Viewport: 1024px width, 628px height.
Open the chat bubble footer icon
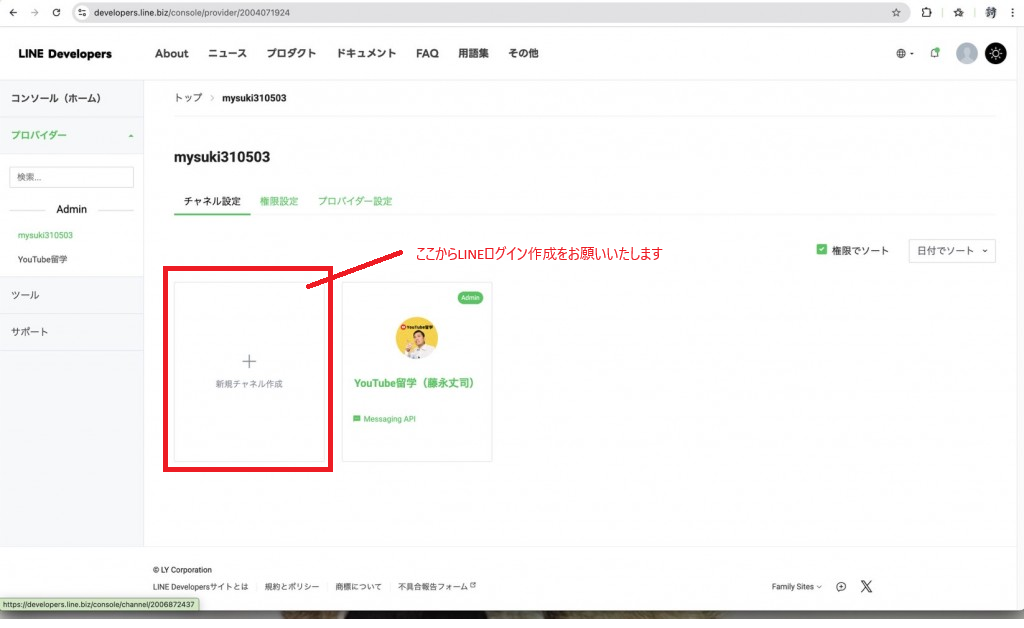tap(841, 586)
